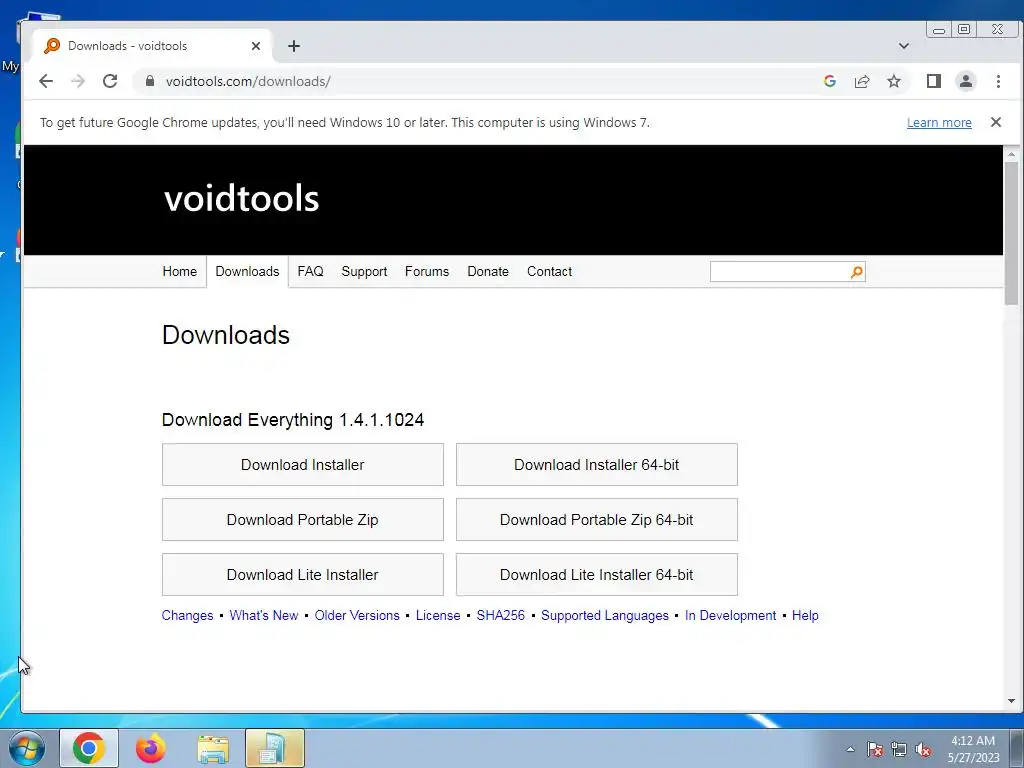Focus the site search input field
Image resolution: width=1024 pixels, height=768 pixels.
coord(780,272)
